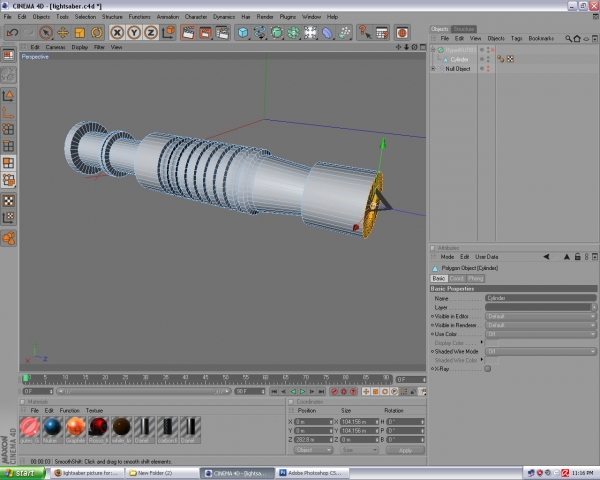Toggle X axis lock
Image resolution: width=600 pixels, height=480 pixels.
coord(117,33)
